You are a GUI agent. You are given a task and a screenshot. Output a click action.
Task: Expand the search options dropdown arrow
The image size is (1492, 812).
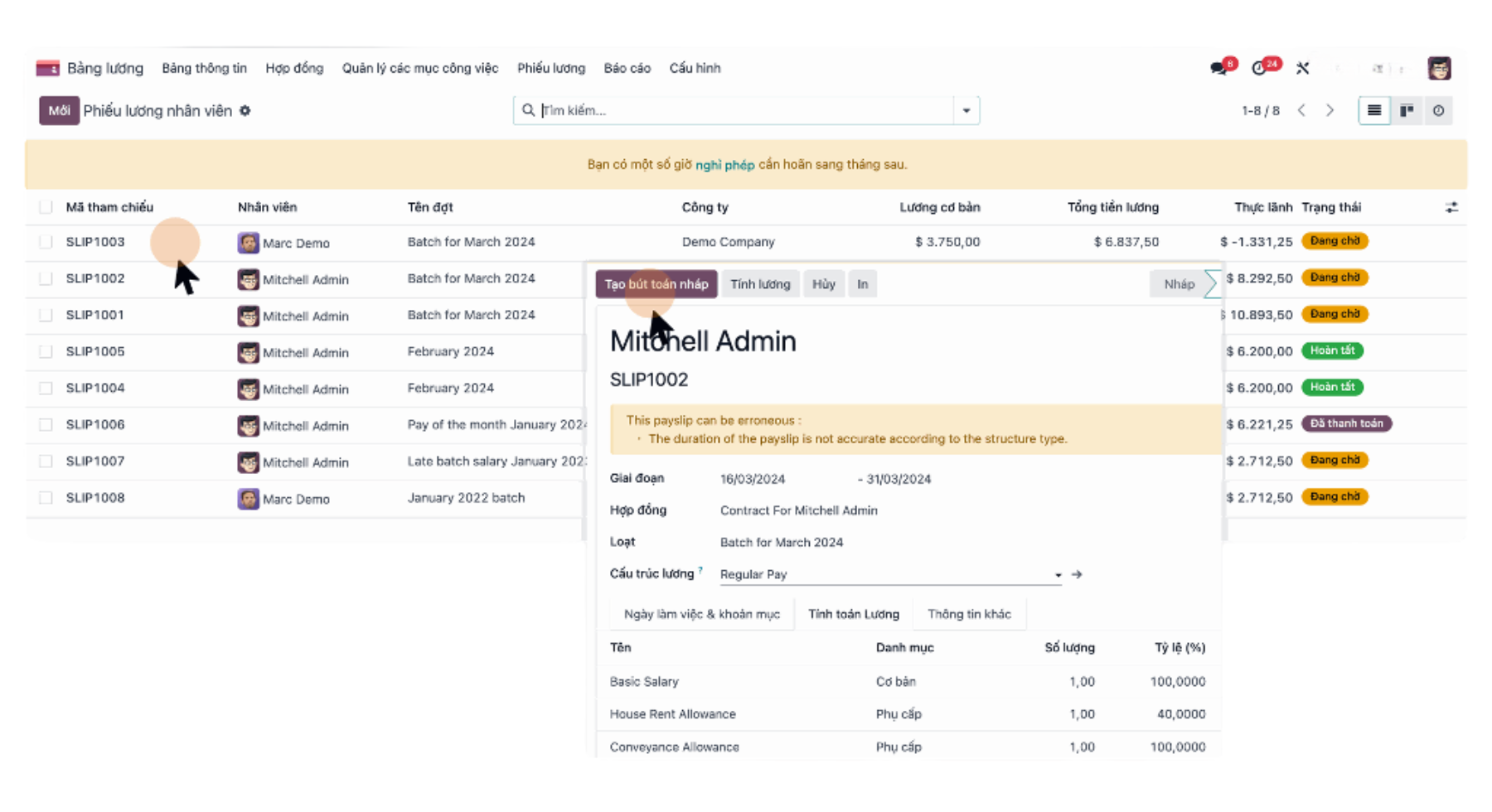[x=966, y=110]
